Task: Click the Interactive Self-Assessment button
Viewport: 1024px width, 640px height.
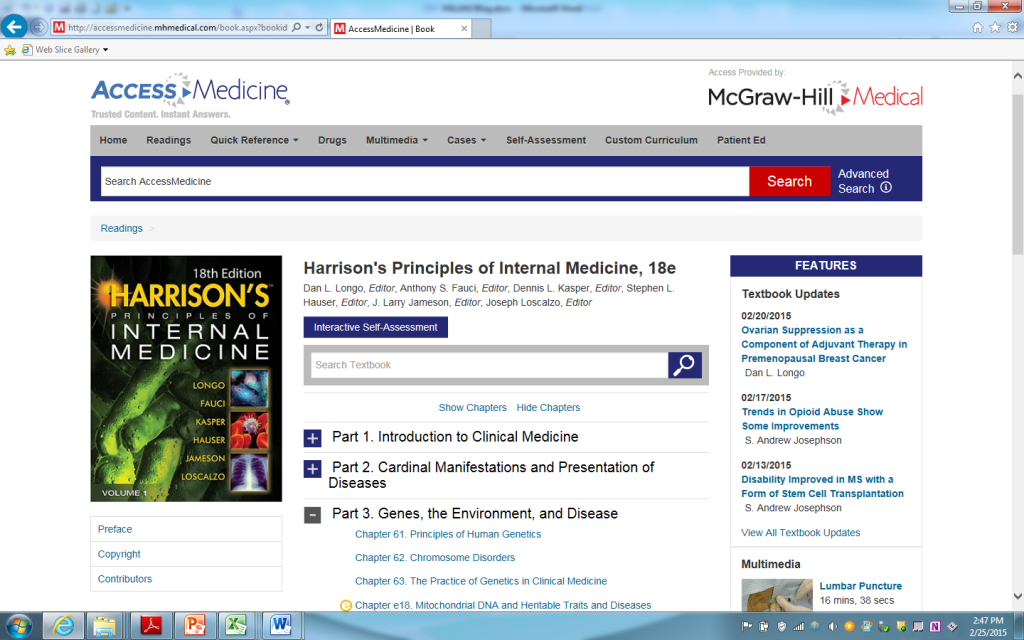Action: [376, 327]
